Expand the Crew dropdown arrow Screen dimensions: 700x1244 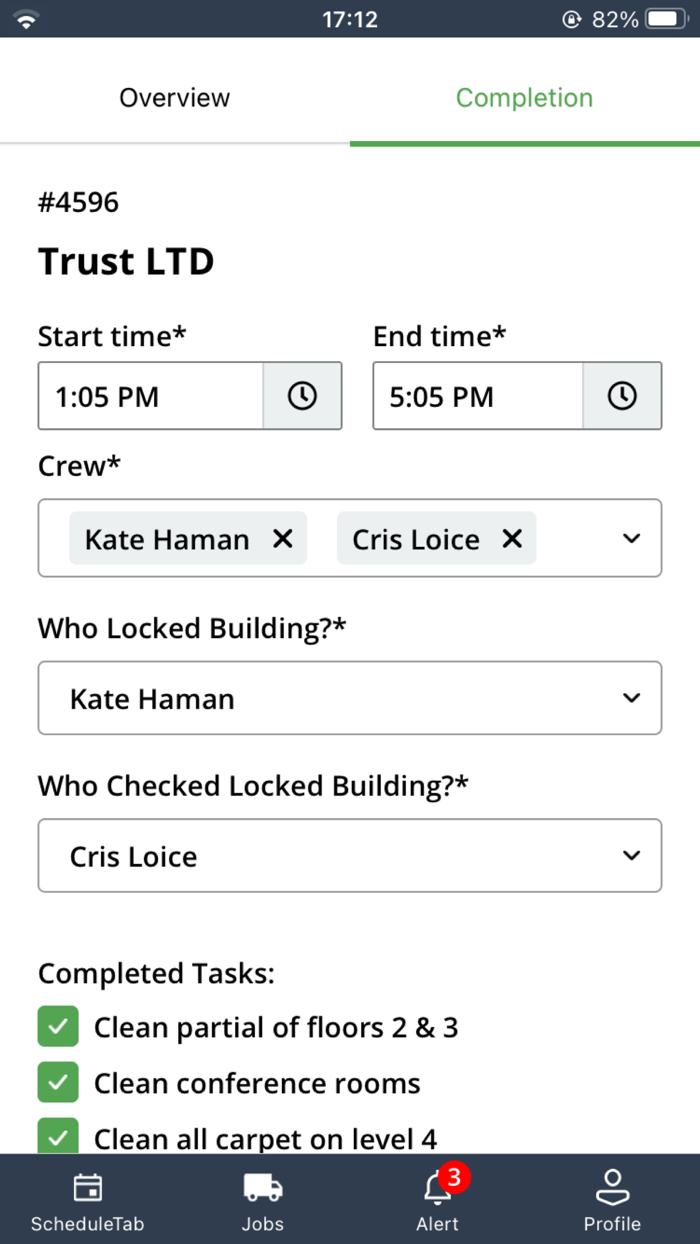click(631, 539)
